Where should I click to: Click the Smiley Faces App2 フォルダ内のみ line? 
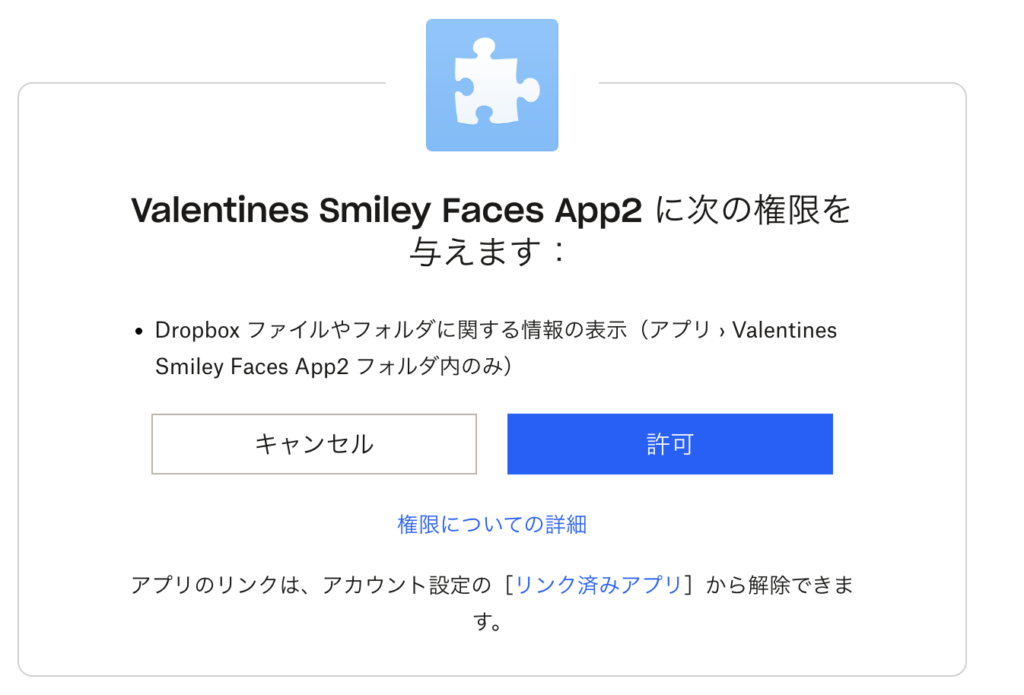click(334, 366)
